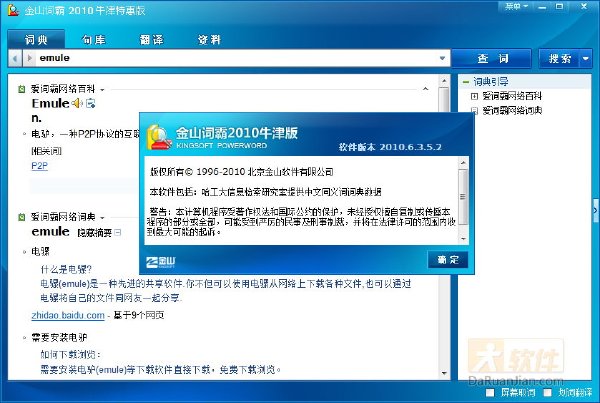Select 爱词霸网络百科 entry in 词典引导
The width and height of the screenshot is (600, 403).
[x=512, y=96]
